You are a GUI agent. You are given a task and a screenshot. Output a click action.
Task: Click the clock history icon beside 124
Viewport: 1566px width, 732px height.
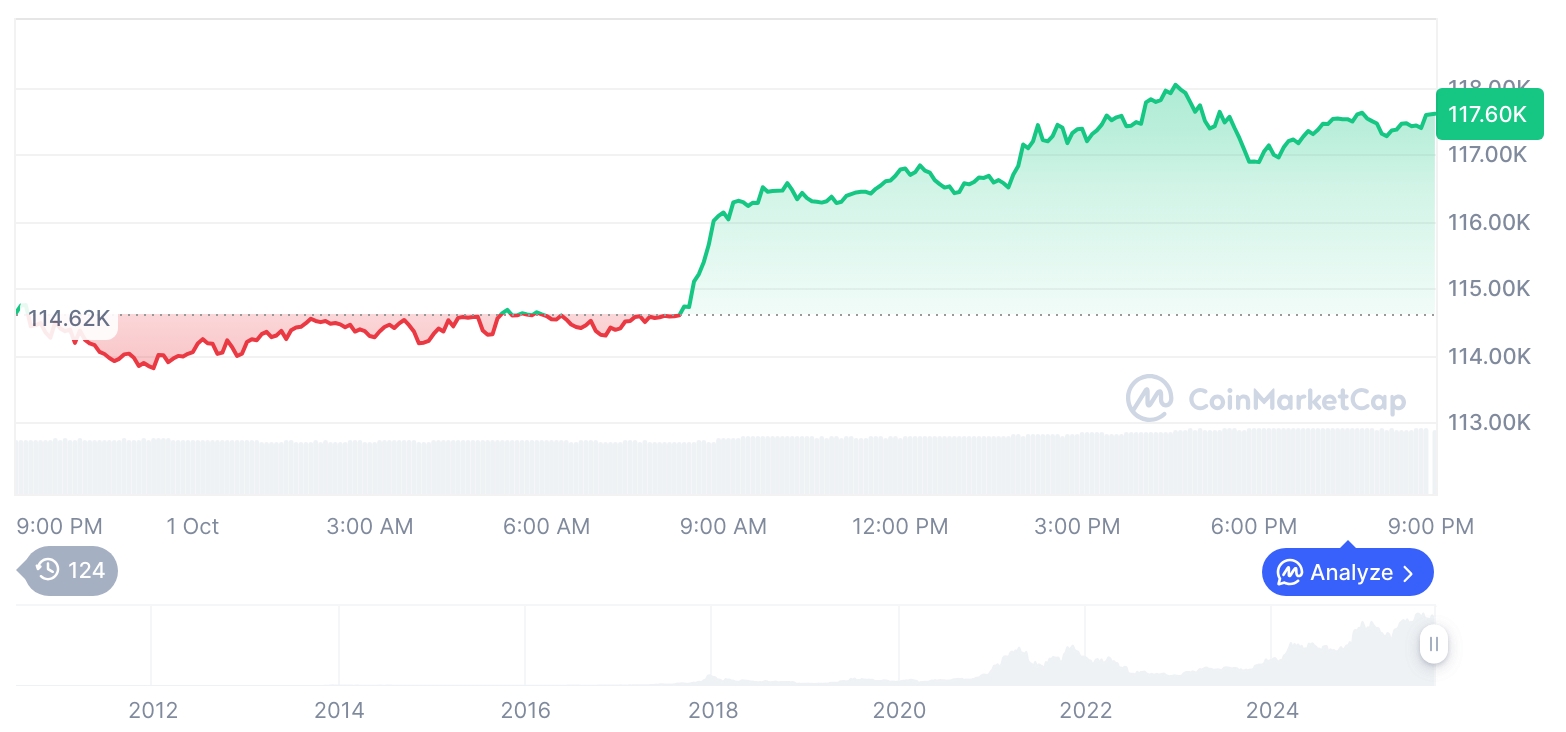(47, 571)
